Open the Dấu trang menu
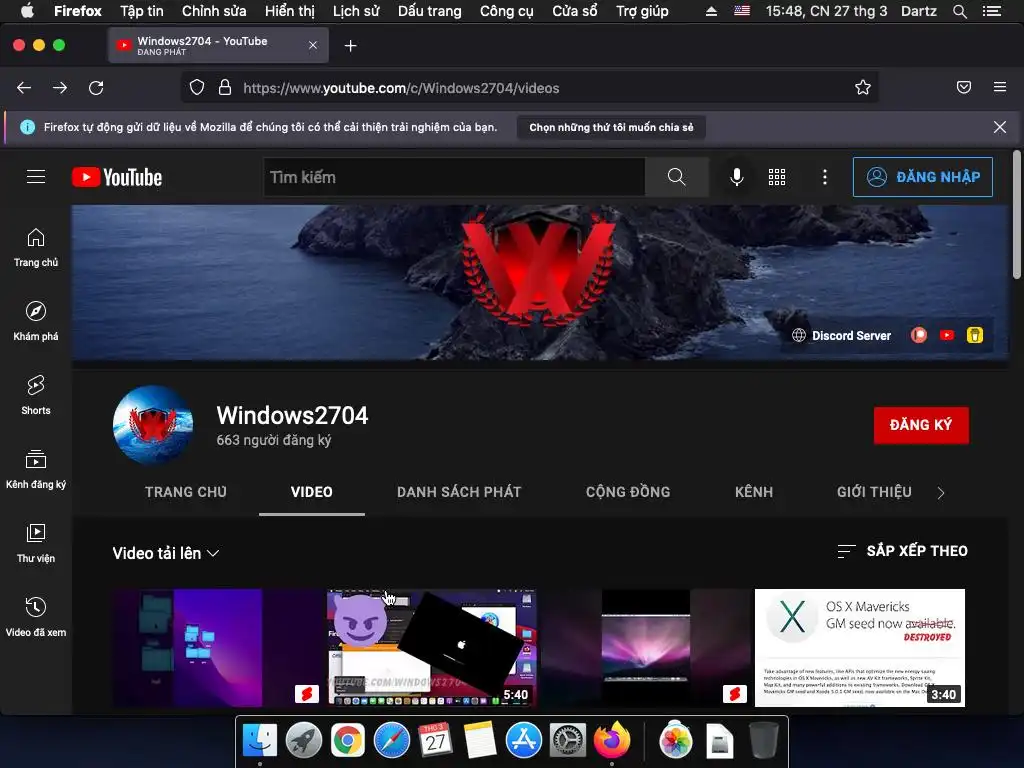This screenshot has width=1024, height=768. [430, 11]
